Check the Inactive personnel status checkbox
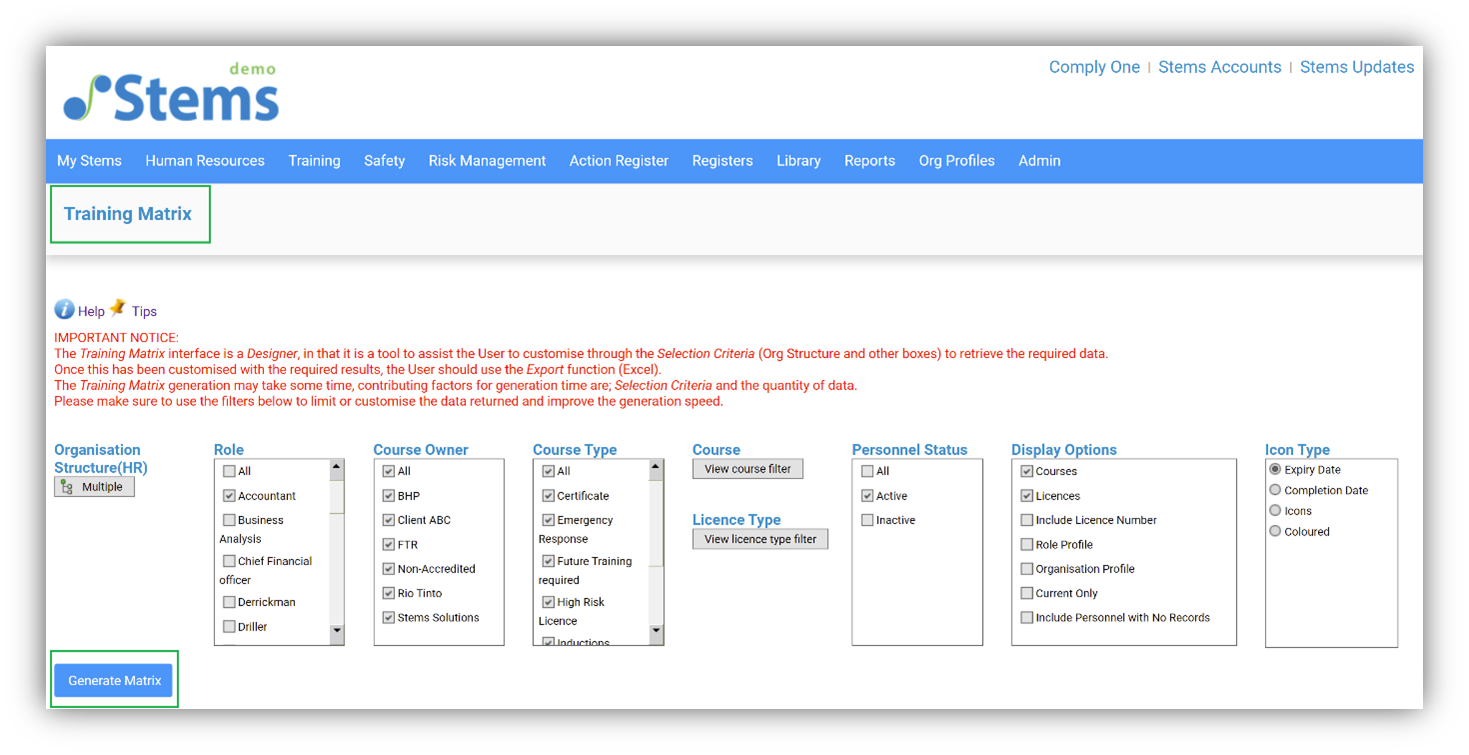This screenshot has height=755, width=1469. tap(867, 520)
